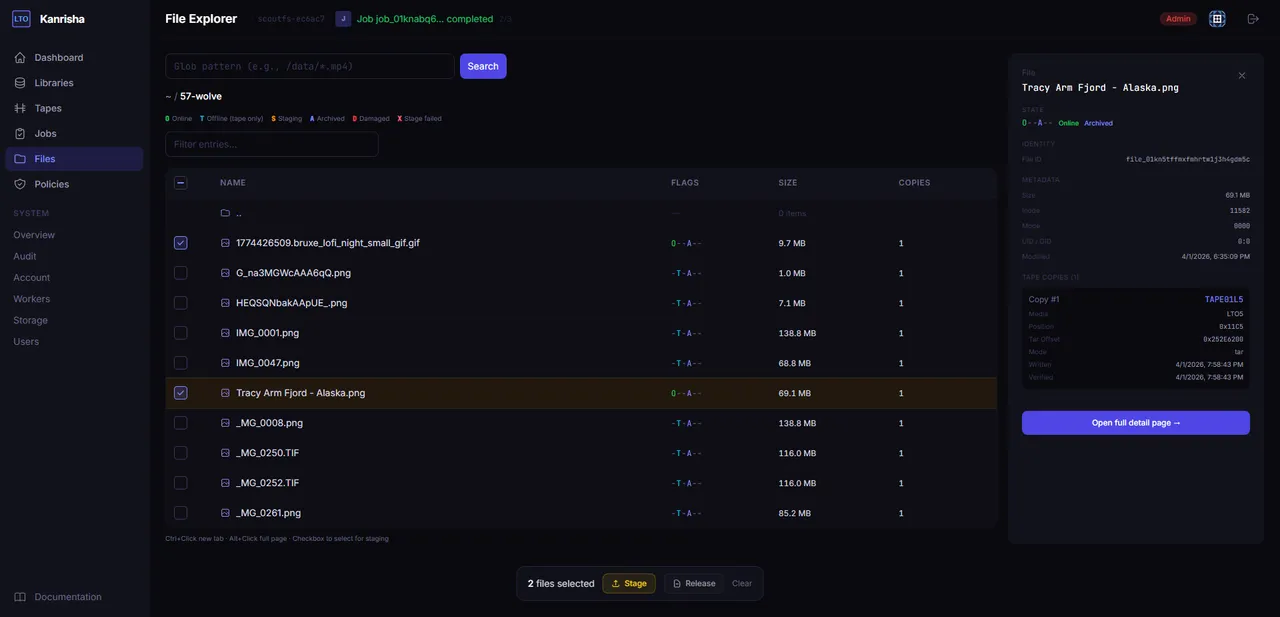The width and height of the screenshot is (1280, 617).
Task: Select the IMG_0001.png checkbox
Action: tap(180, 333)
